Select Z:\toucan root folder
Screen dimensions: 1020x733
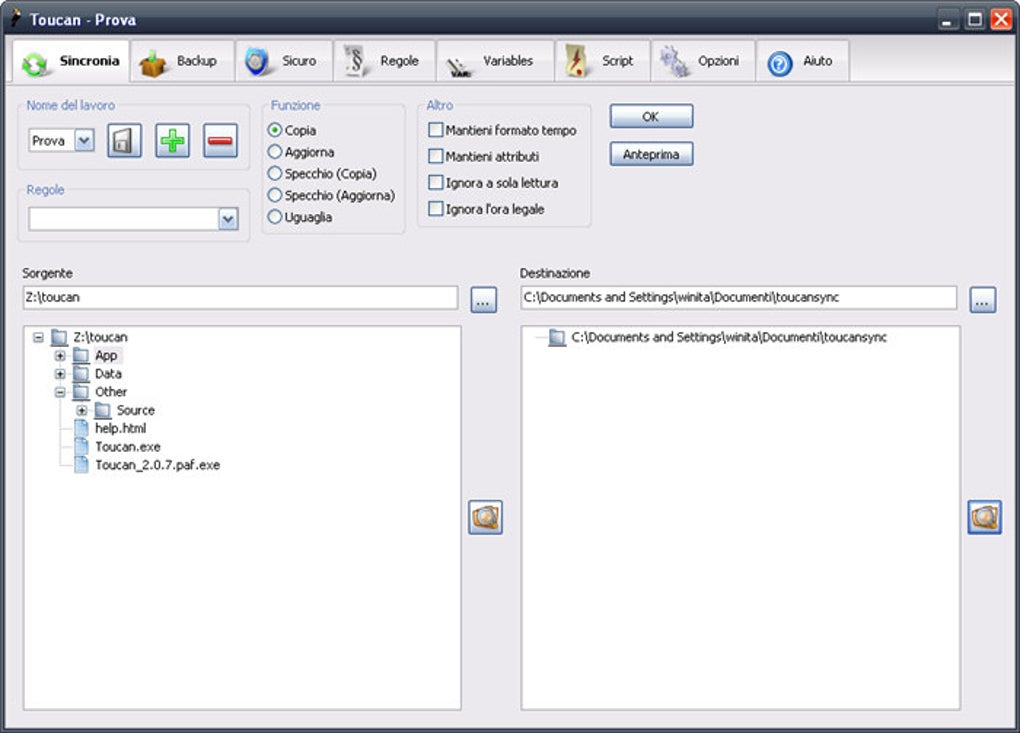(100, 338)
